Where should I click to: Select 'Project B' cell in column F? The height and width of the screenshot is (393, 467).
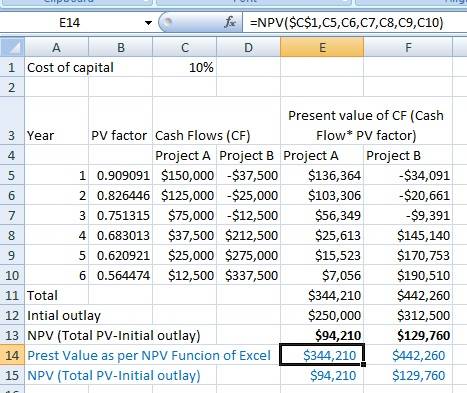coord(408,155)
